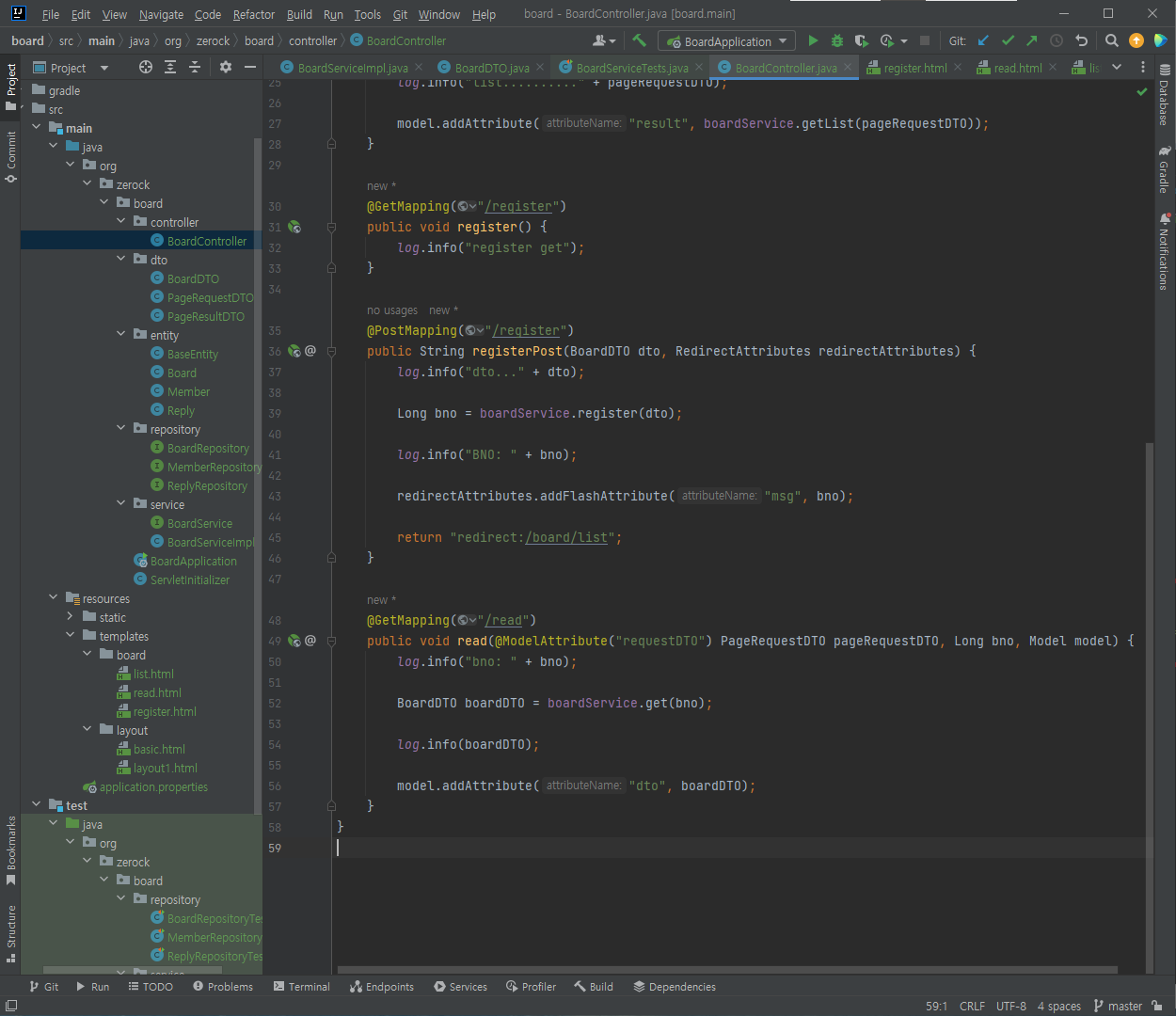
Task: Click UTF-8 encoding in status bar
Action: (1011, 1006)
